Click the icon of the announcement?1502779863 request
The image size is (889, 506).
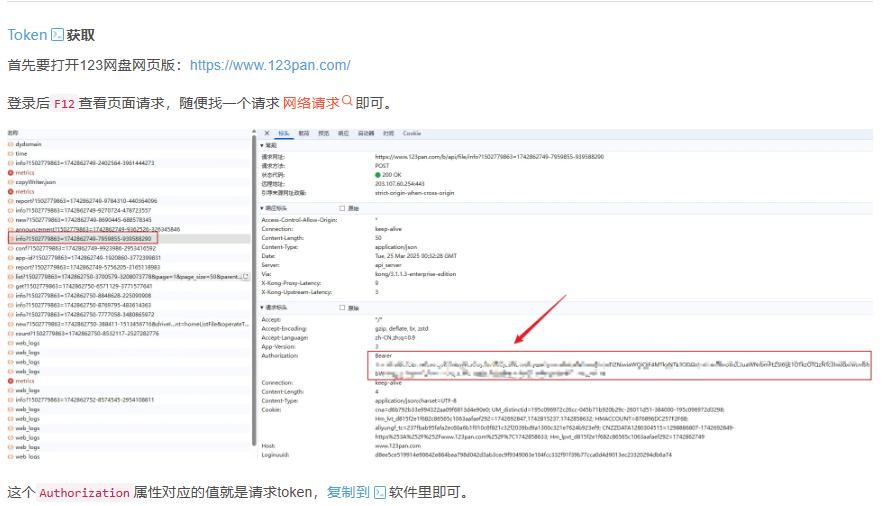click(10, 229)
